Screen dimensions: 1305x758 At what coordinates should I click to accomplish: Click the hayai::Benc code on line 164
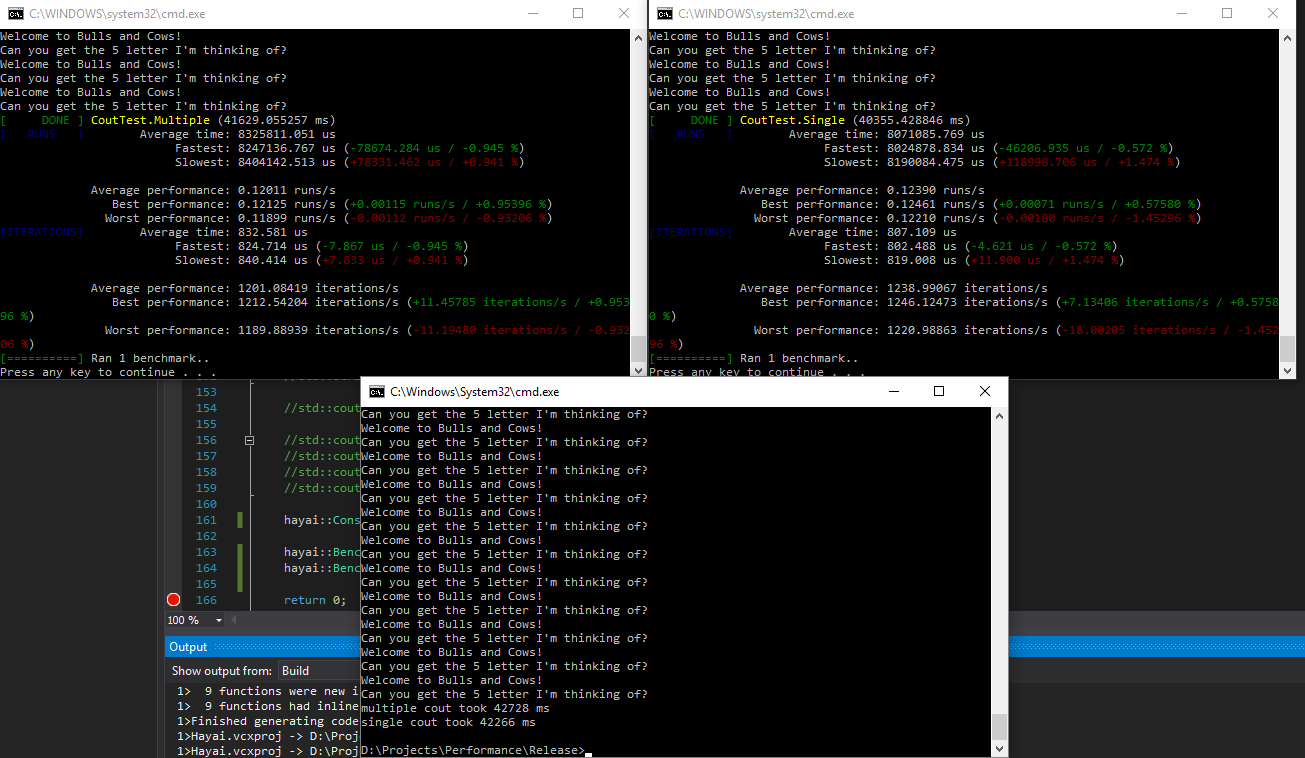click(322, 568)
